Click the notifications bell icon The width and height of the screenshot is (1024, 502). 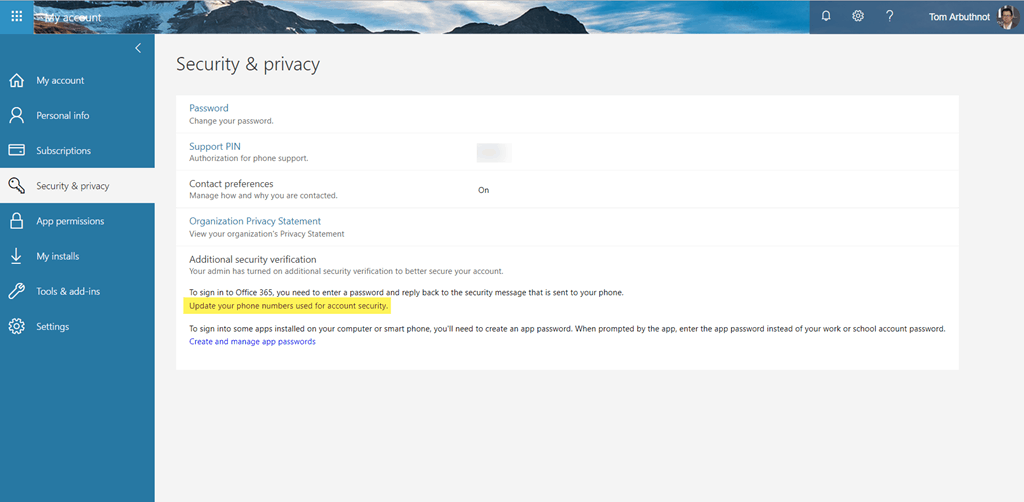pos(826,16)
